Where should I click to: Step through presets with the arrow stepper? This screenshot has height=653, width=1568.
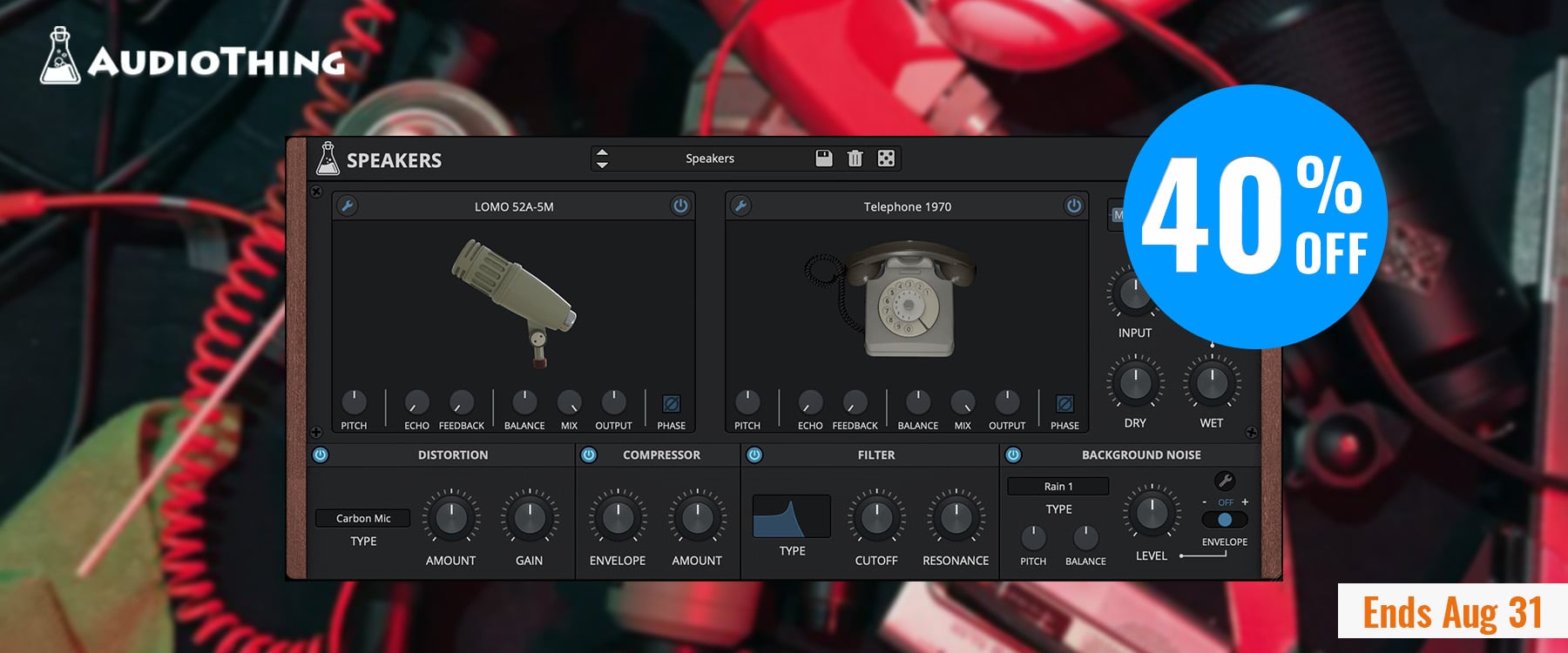602,158
